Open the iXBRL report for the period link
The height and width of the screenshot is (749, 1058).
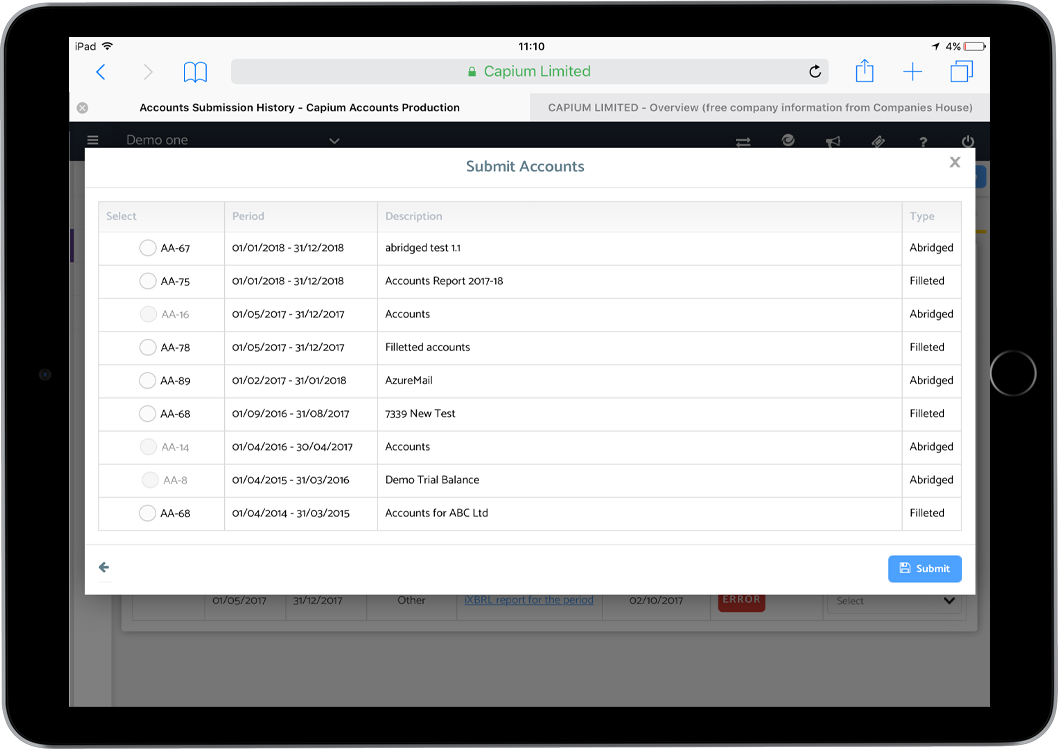(x=529, y=600)
